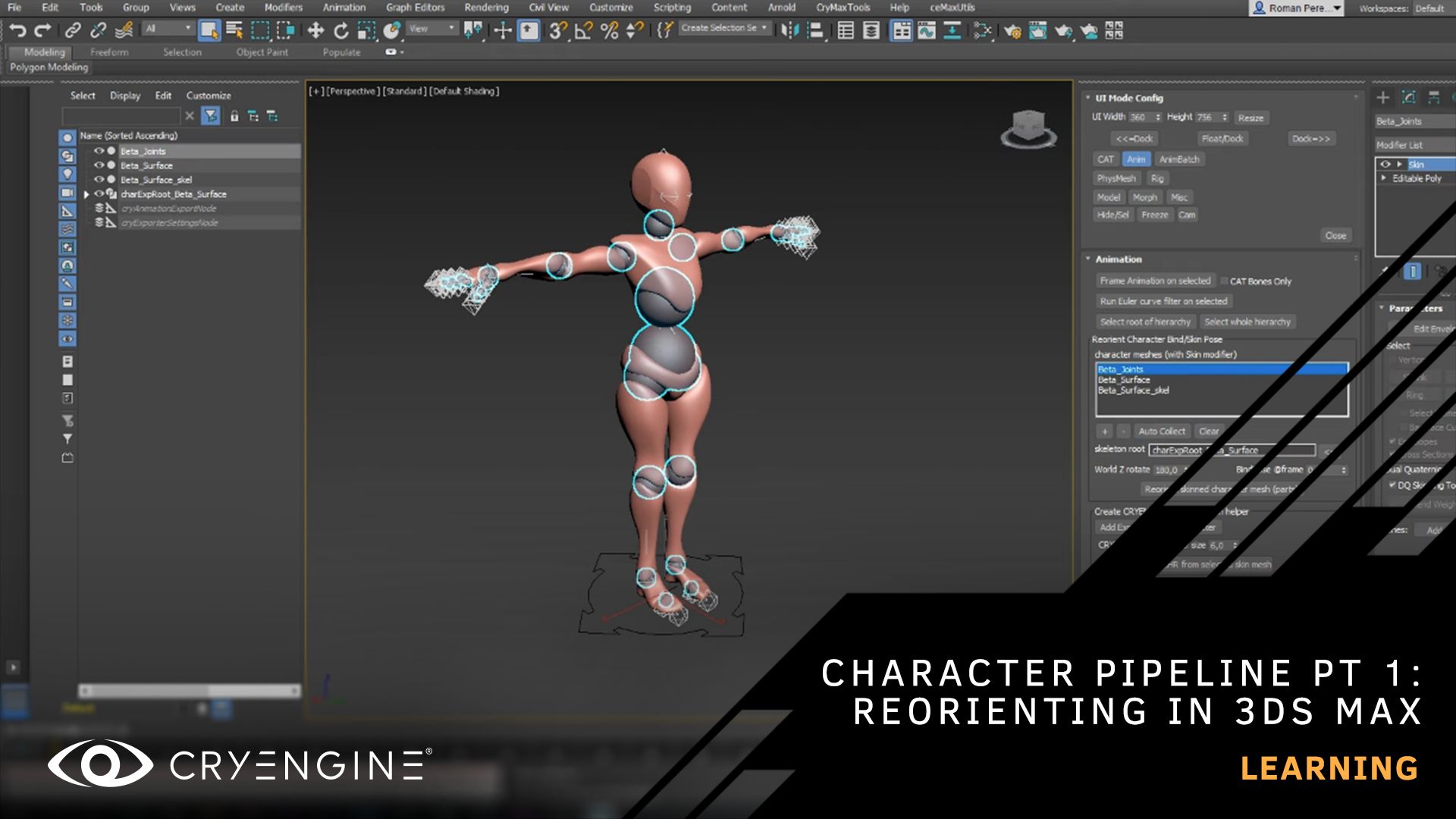Enable the CAT Bones Only checkbox
The width and height of the screenshot is (1456, 819).
[x=1223, y=281]
